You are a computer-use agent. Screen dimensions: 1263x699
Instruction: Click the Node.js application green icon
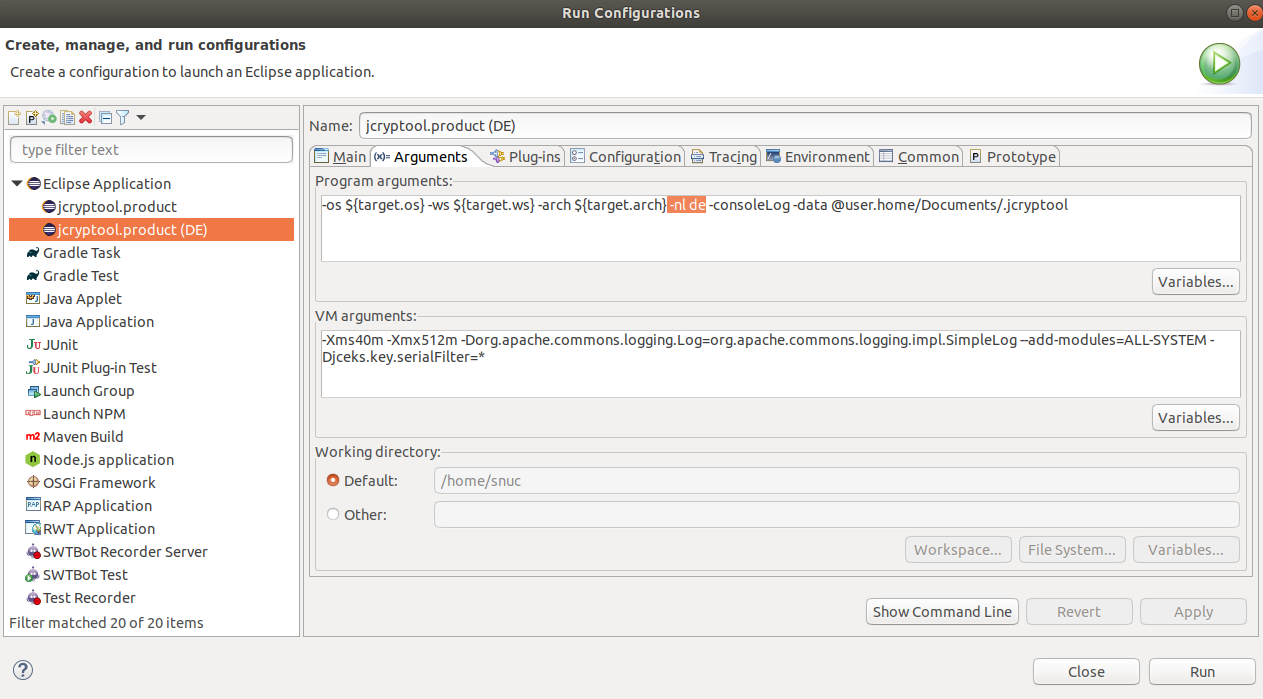pos(33,460)
